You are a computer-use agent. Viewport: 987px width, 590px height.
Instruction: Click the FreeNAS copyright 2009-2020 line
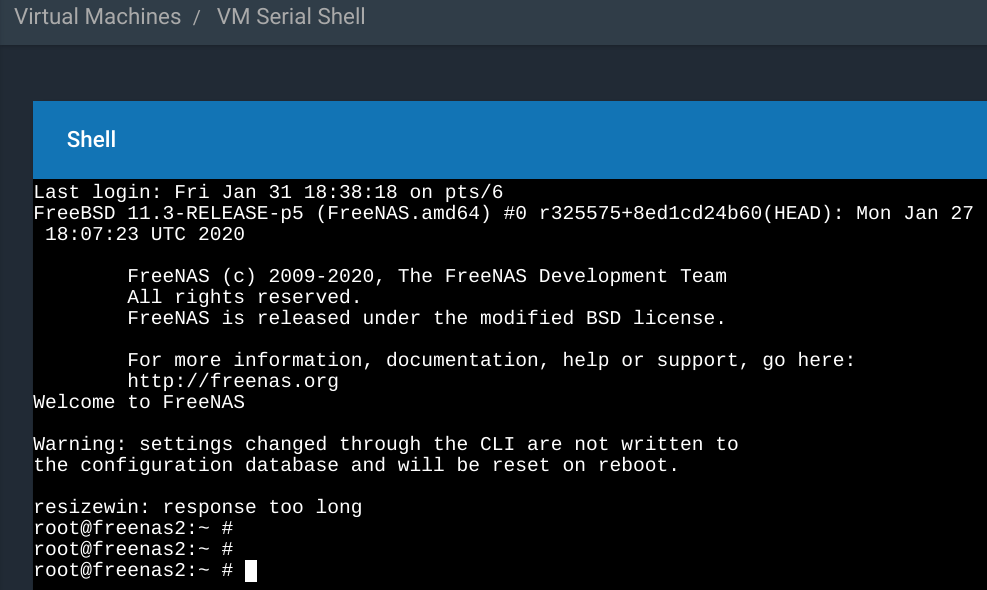tap(427, 276)
